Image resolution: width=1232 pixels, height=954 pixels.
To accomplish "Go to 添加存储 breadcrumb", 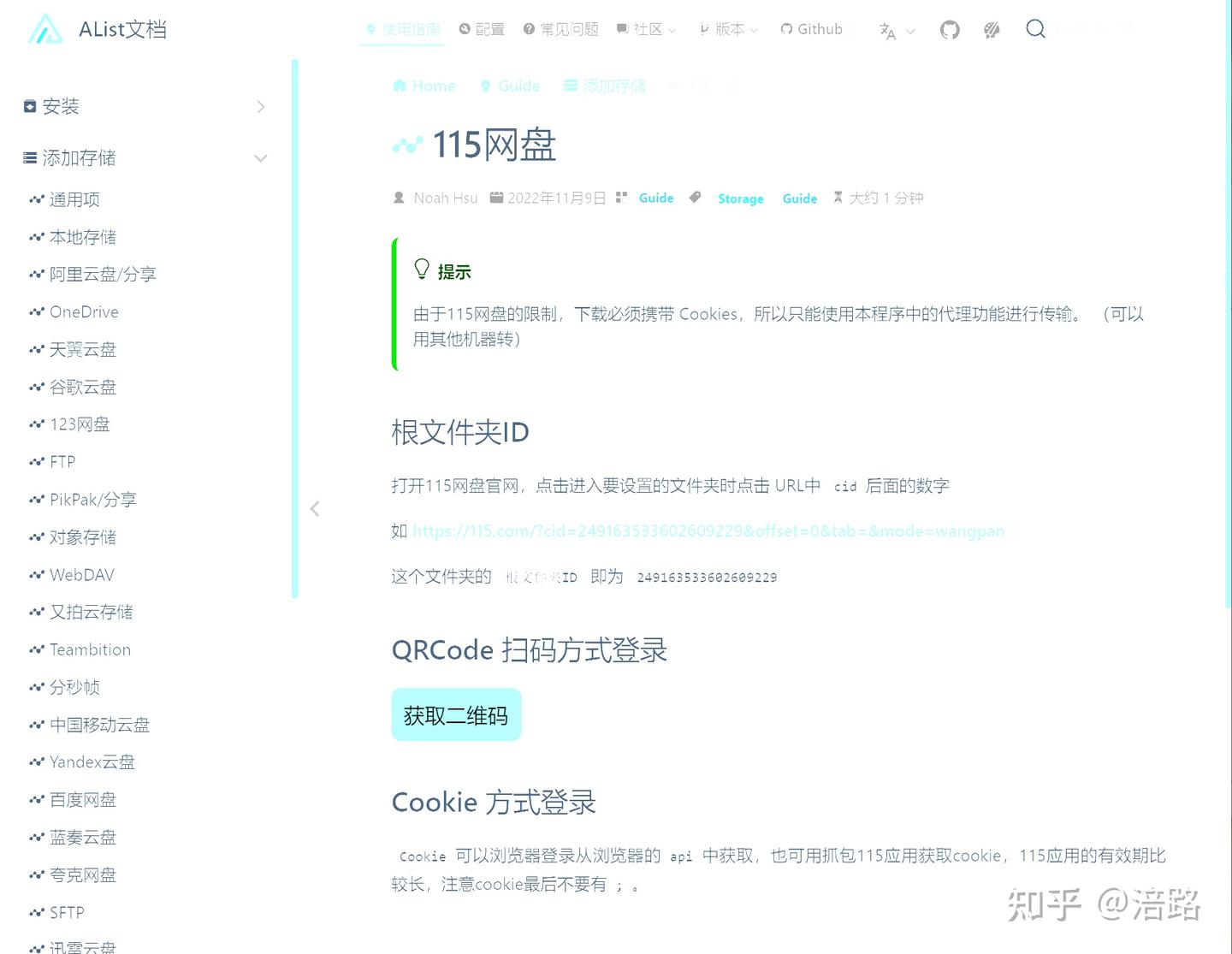I will 605,86.
